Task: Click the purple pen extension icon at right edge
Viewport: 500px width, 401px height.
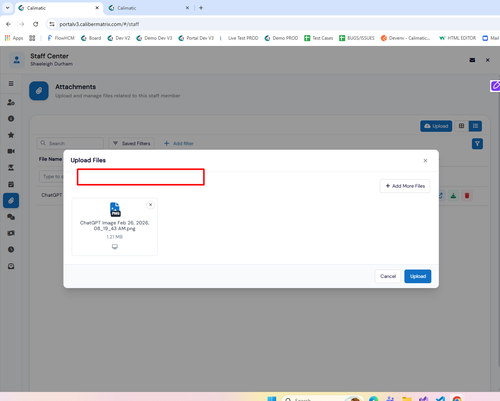Action: tap(495, 86)
